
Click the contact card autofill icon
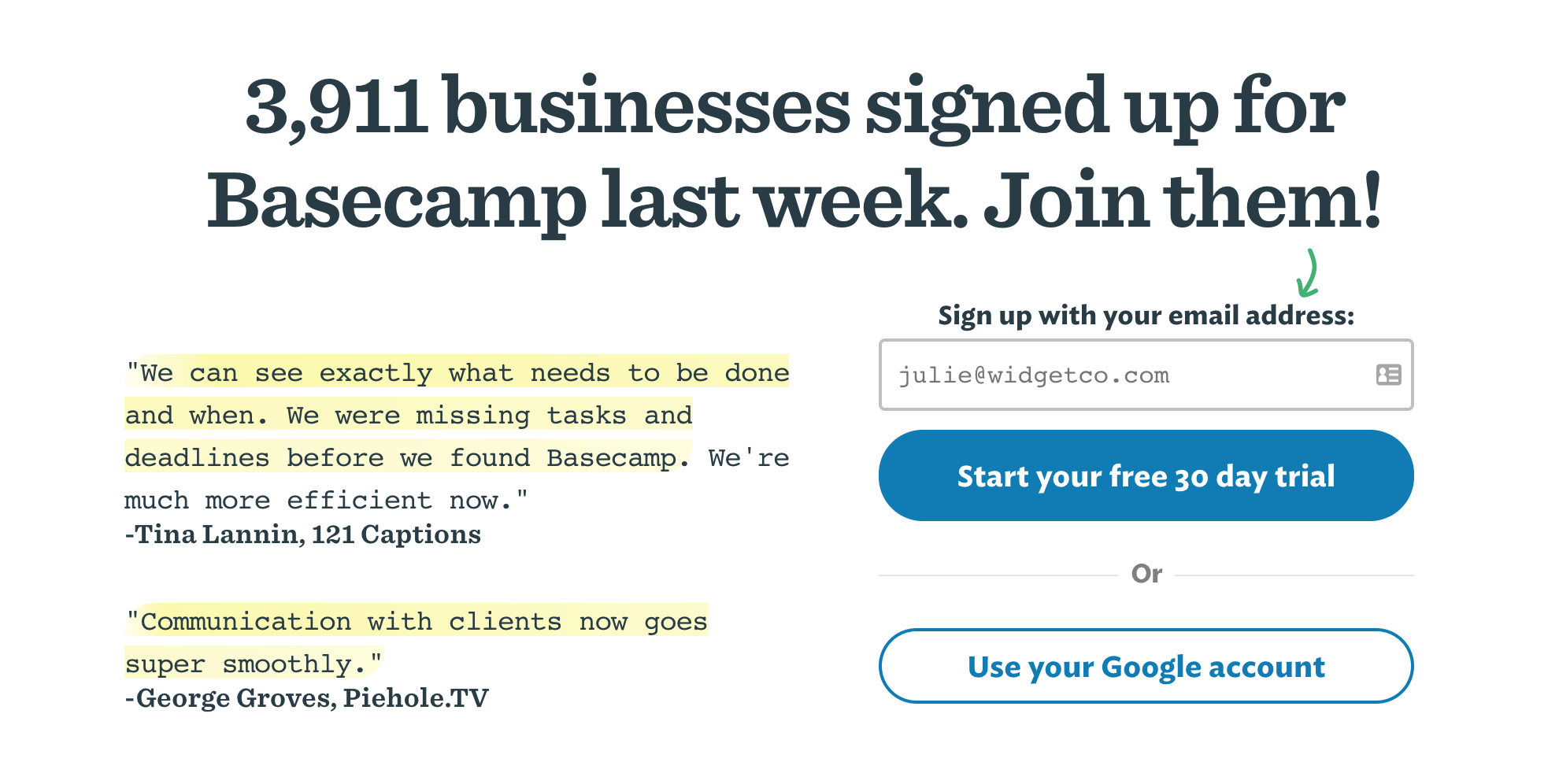[1388, 375]
